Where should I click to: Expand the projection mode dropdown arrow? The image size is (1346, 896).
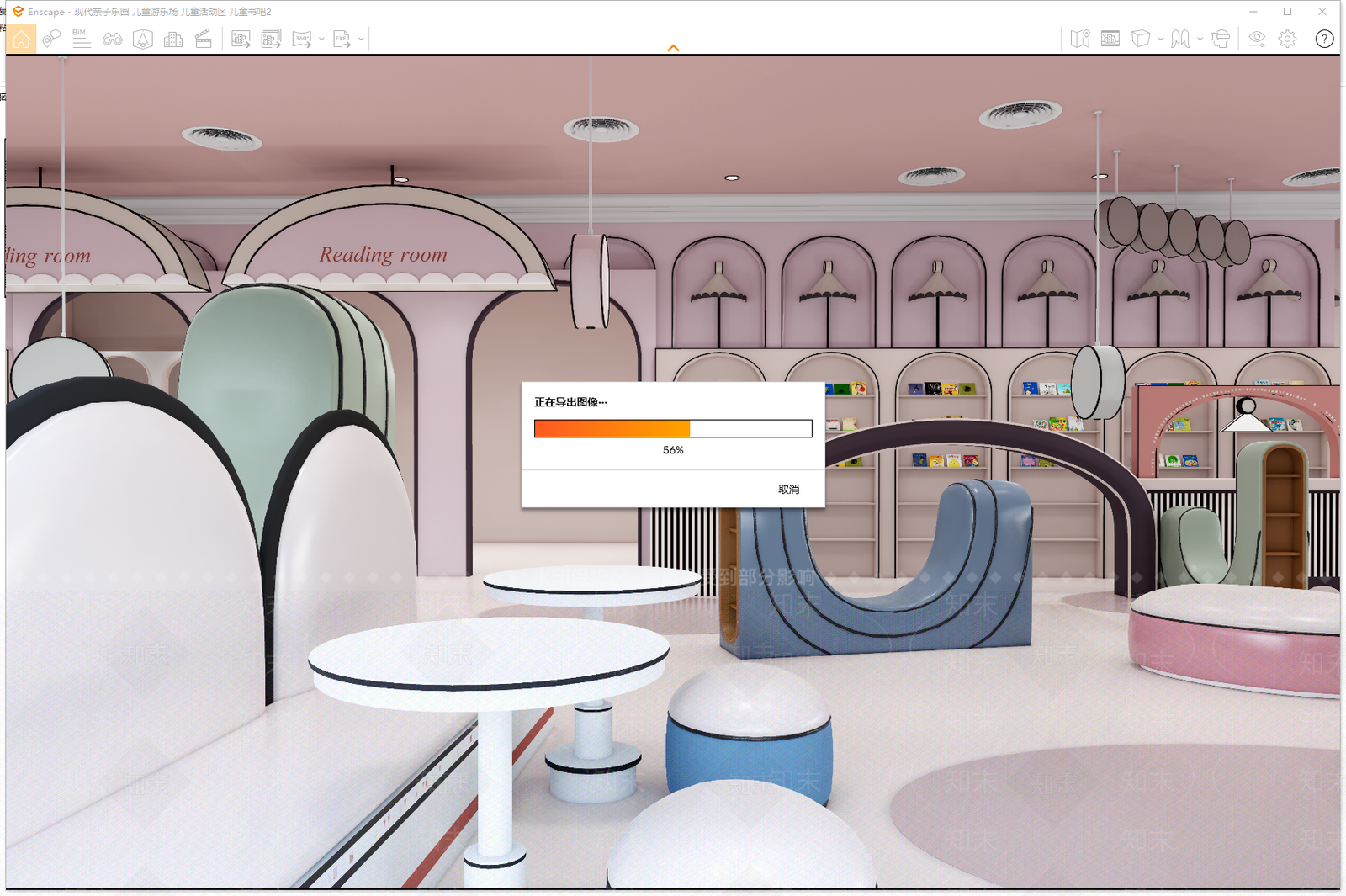(x=1160, y=39)
